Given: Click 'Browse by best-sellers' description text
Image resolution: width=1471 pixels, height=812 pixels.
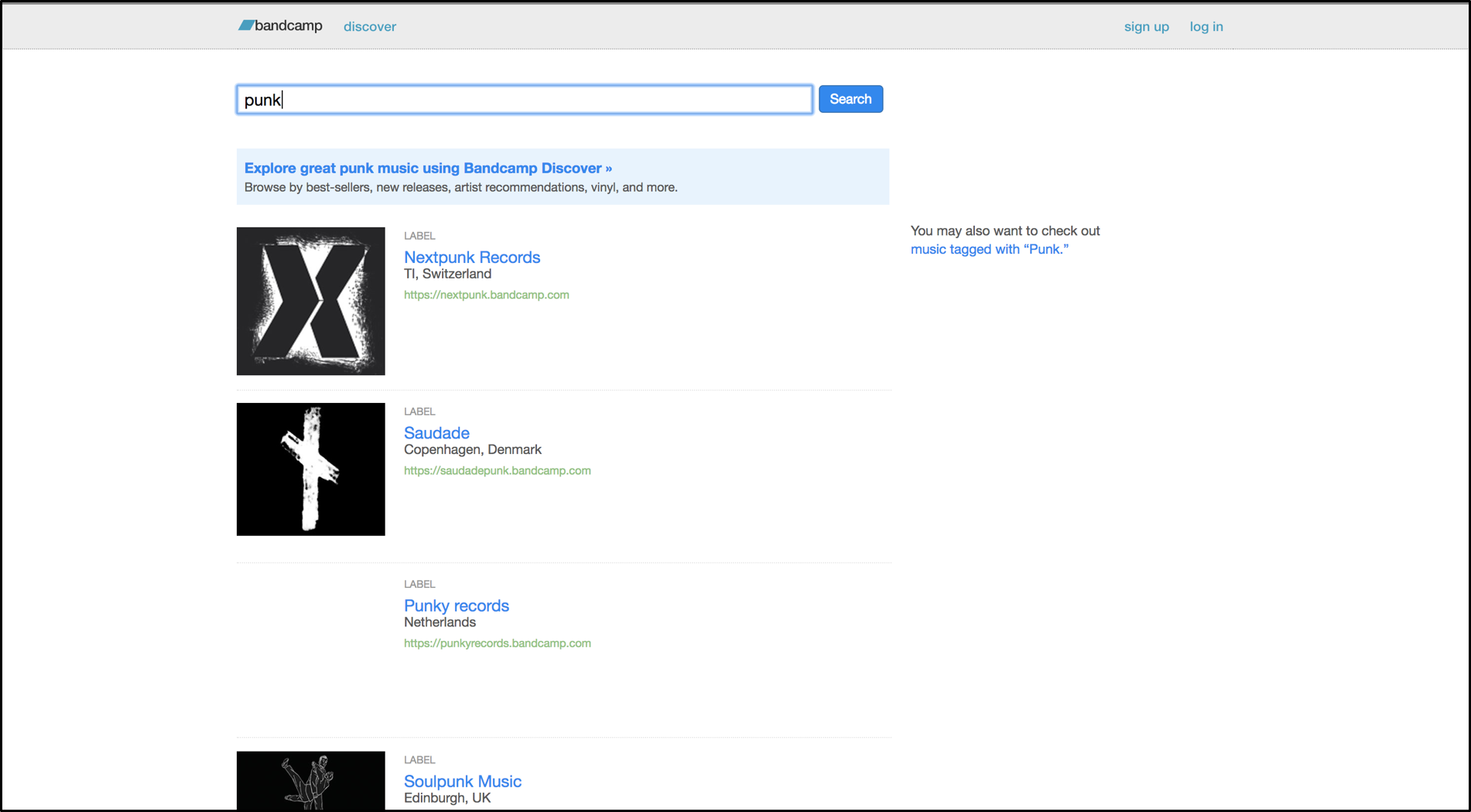Looking at the screenshot, I should pos(461,187).
